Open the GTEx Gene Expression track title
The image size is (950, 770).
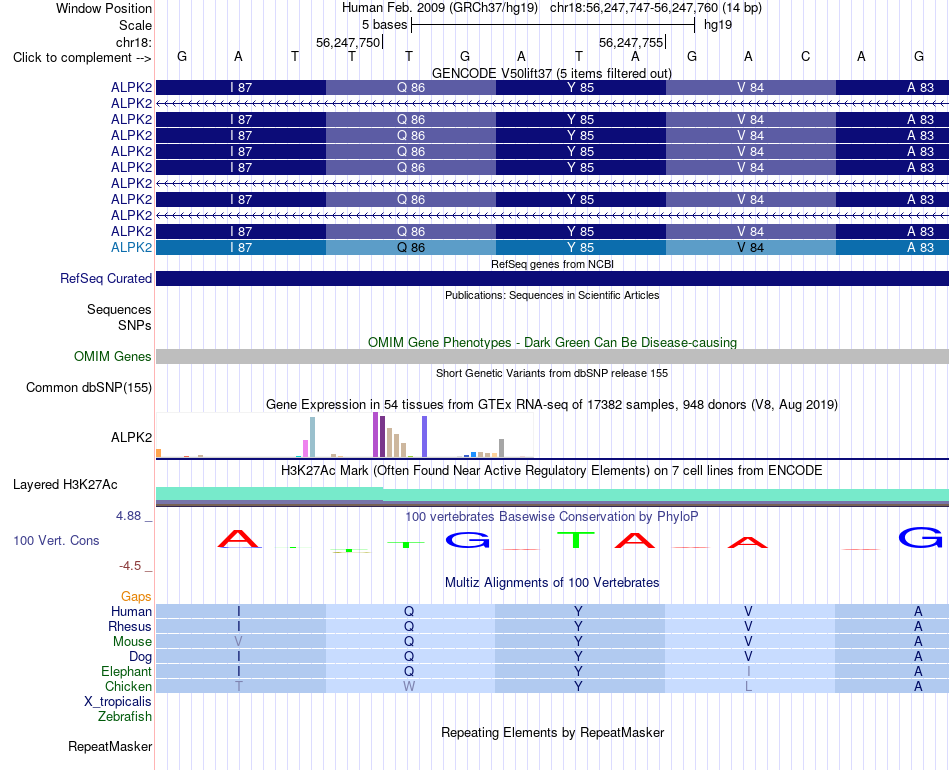point(552,405)
